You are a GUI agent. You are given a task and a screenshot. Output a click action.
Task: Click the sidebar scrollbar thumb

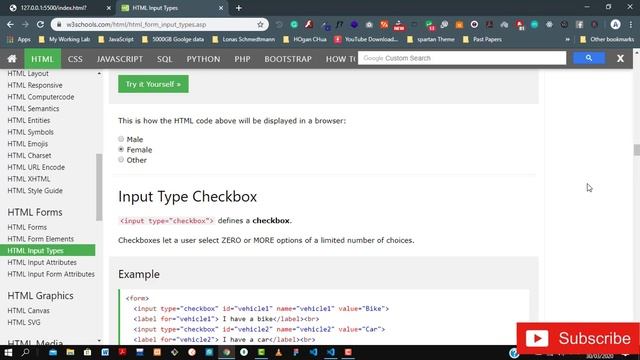tap(99, 187)
